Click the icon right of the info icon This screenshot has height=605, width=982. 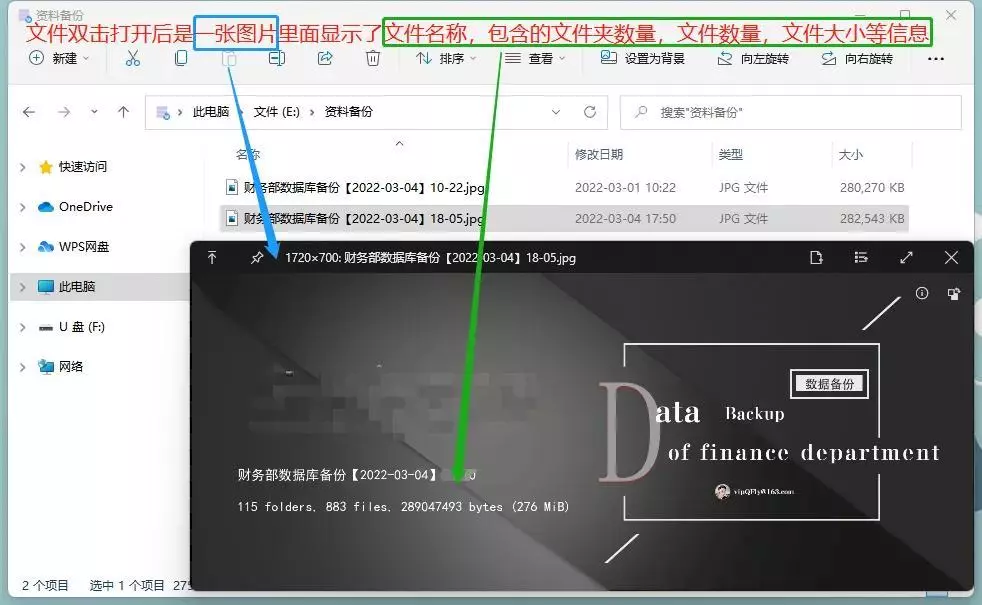tap(953, 294)
